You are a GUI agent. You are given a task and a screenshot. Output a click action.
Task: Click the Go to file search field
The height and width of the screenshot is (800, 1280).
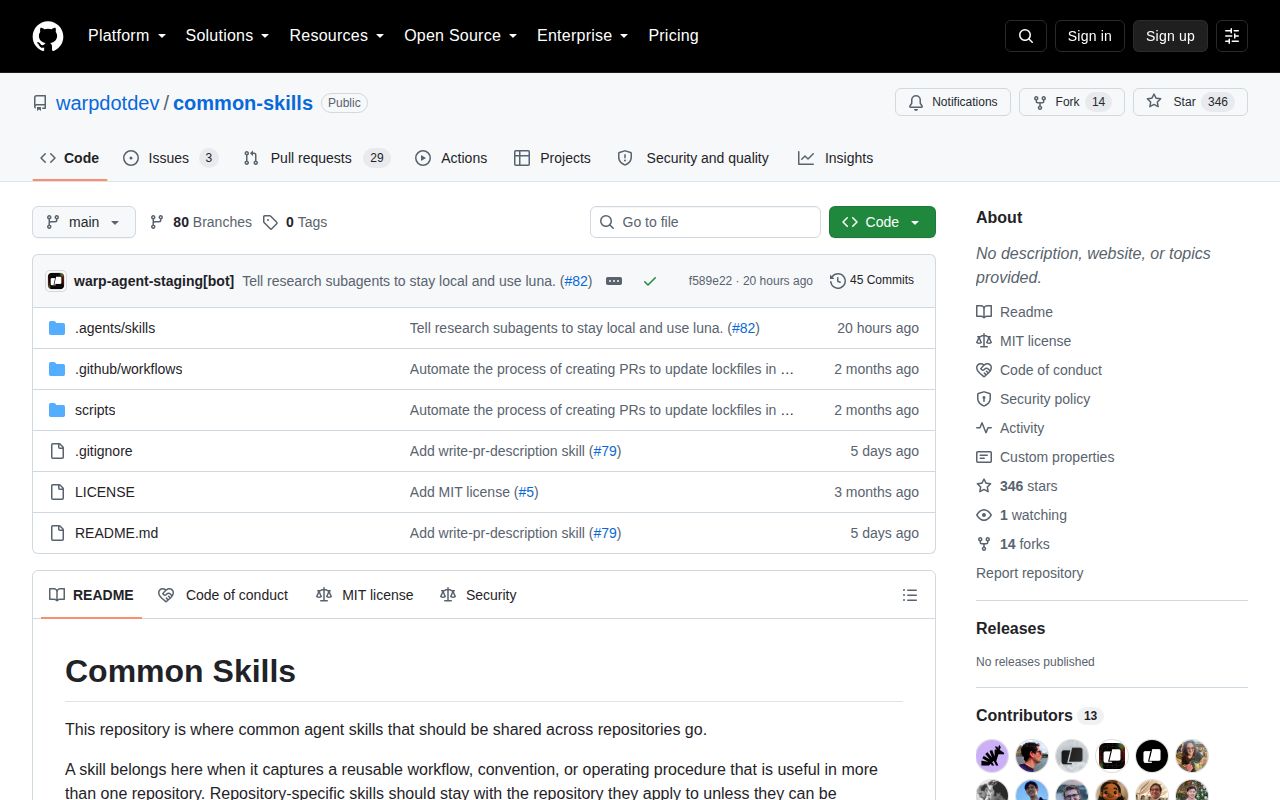(x=705, y=222)
